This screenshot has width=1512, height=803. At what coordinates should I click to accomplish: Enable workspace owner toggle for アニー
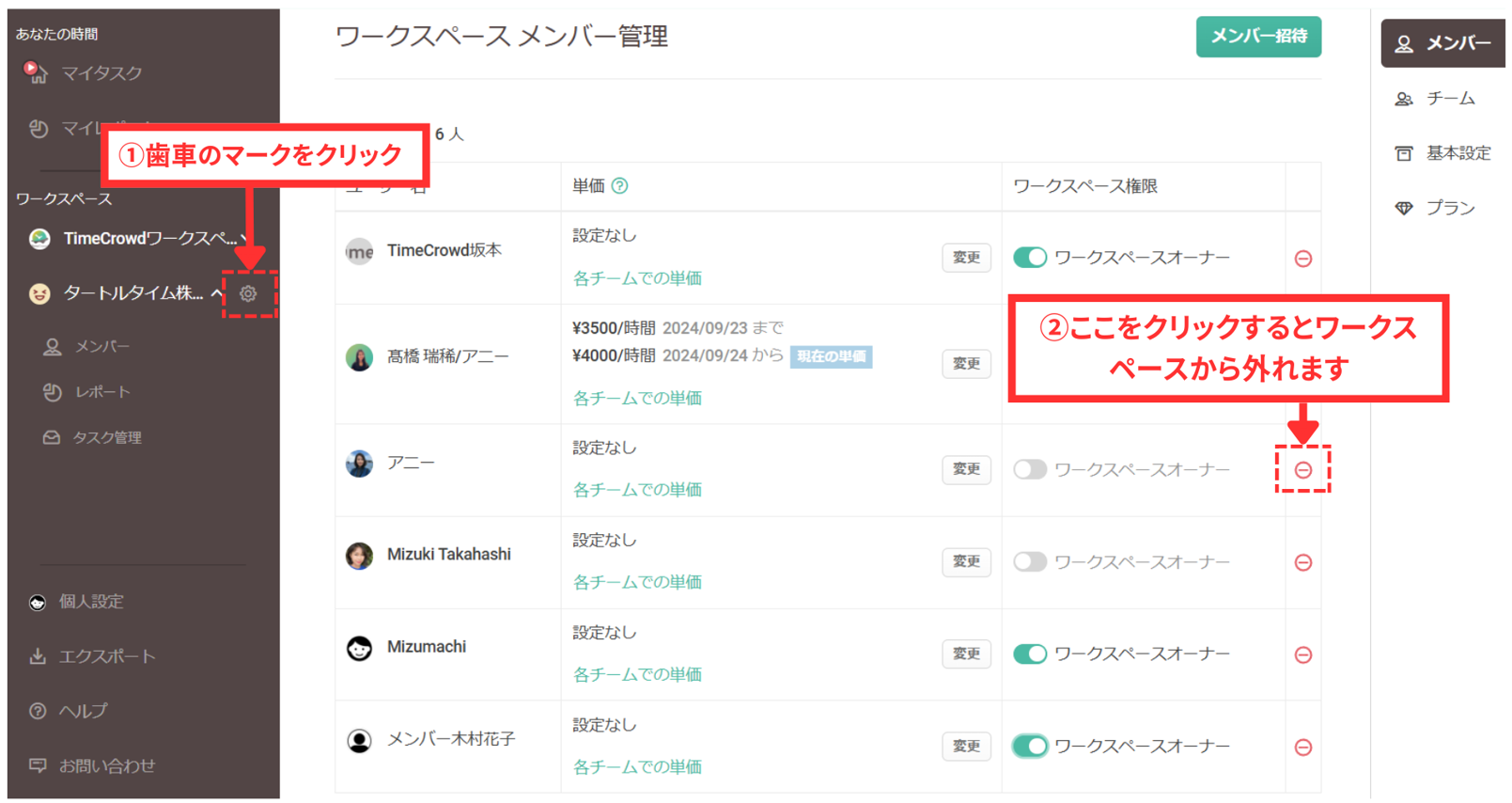click(x=1030, y=469)
